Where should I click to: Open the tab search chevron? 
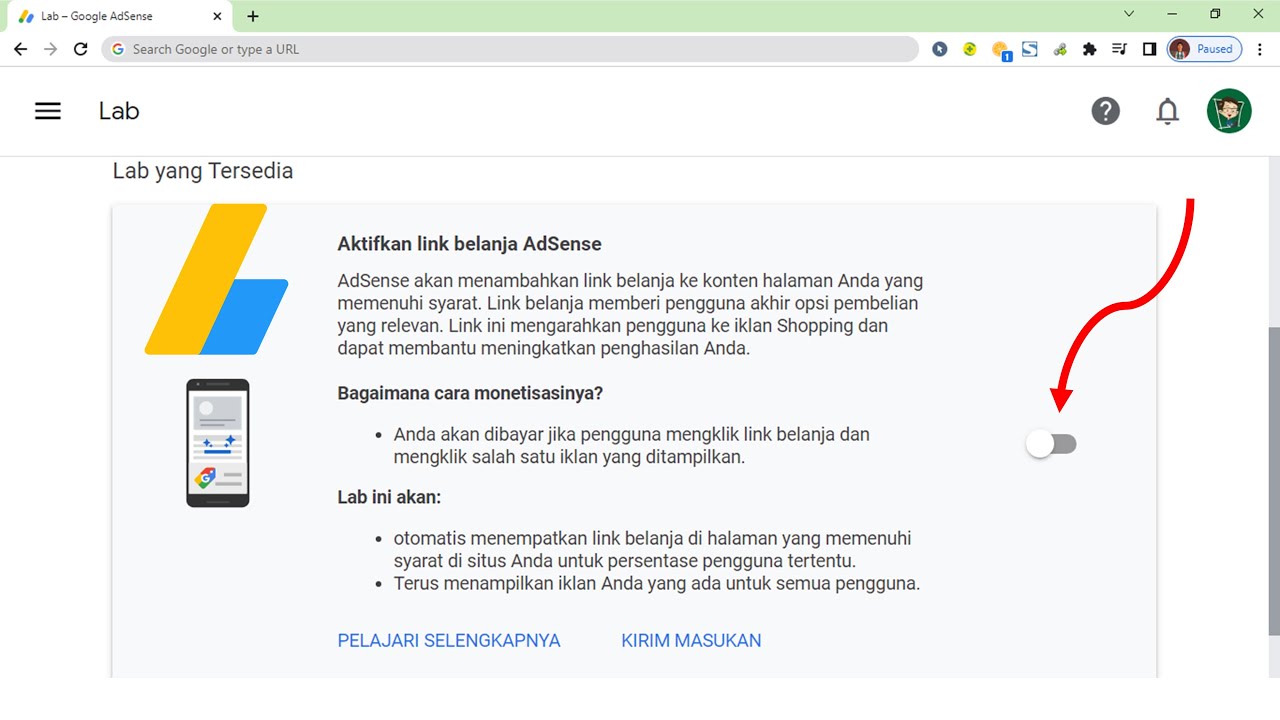[x=1129, y=14]
